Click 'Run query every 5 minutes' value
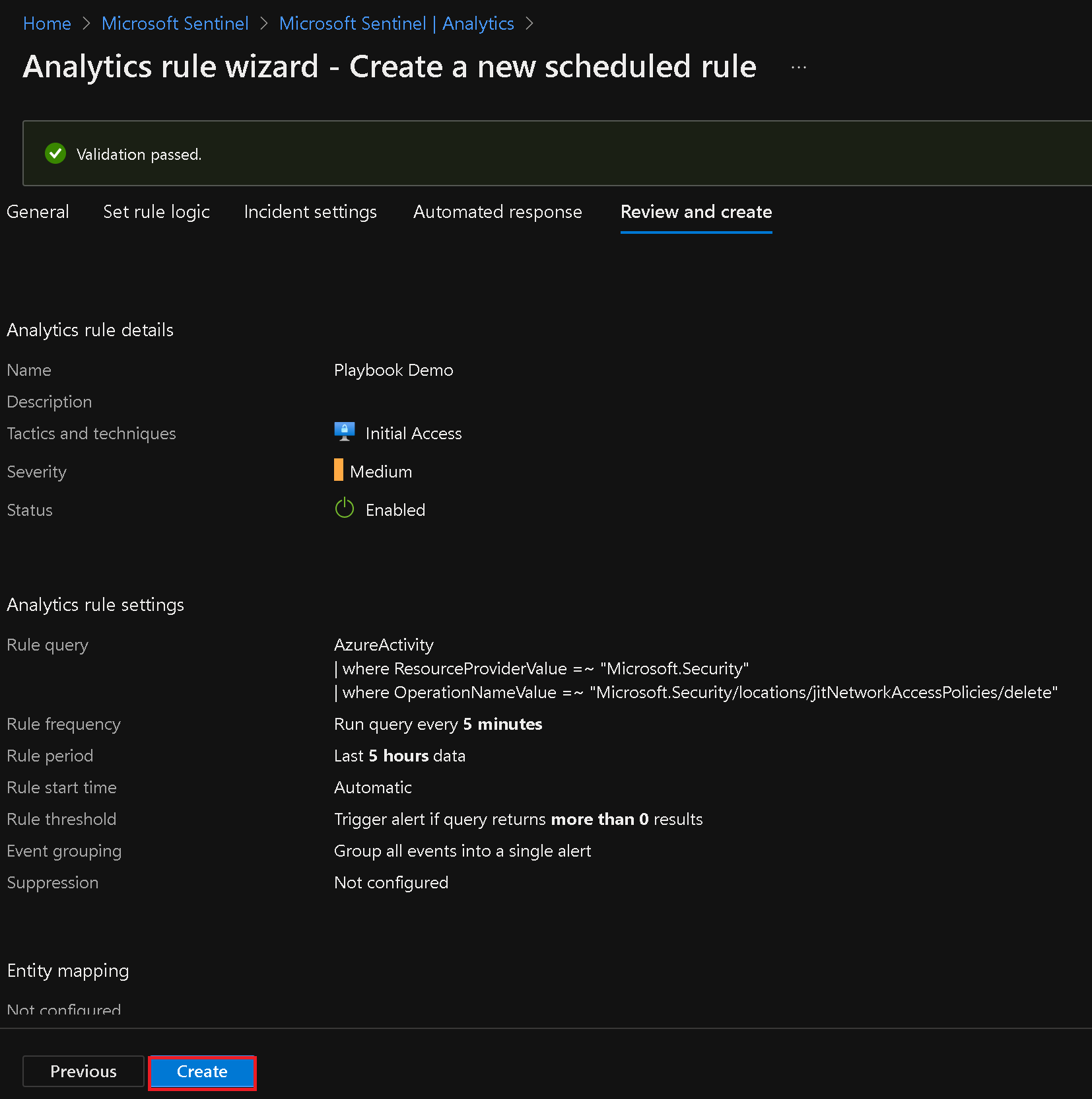Image resolution: width=1092 pixels, height=1099 pixels. (x=438, y=724)
